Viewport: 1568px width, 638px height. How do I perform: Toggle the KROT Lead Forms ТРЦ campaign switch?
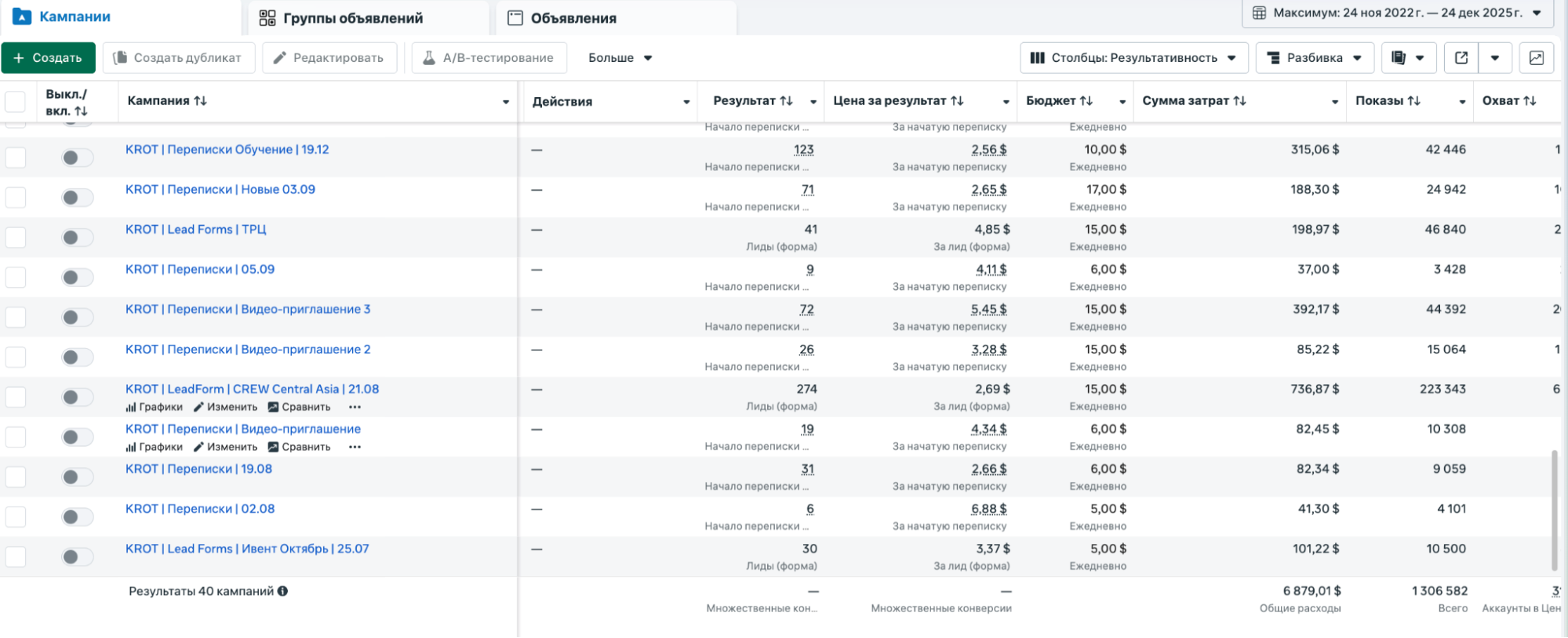point(77,237)
